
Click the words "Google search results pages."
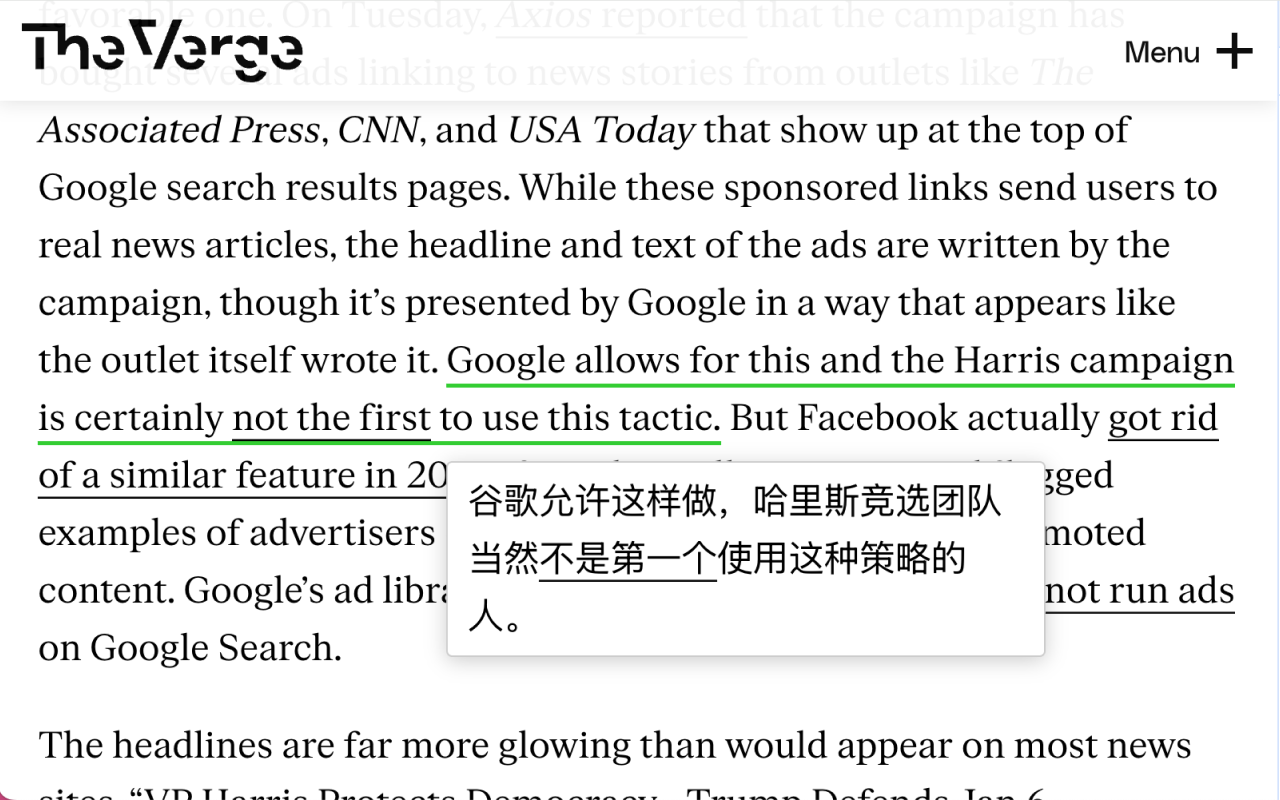274,188
